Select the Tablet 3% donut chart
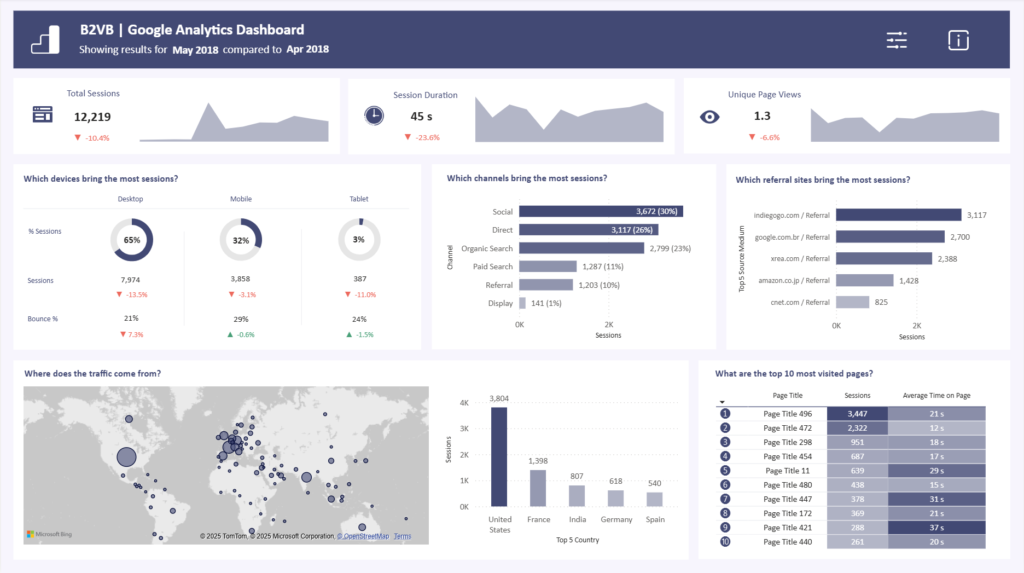This screenshot has width=1024, height=573. point(358,240)
